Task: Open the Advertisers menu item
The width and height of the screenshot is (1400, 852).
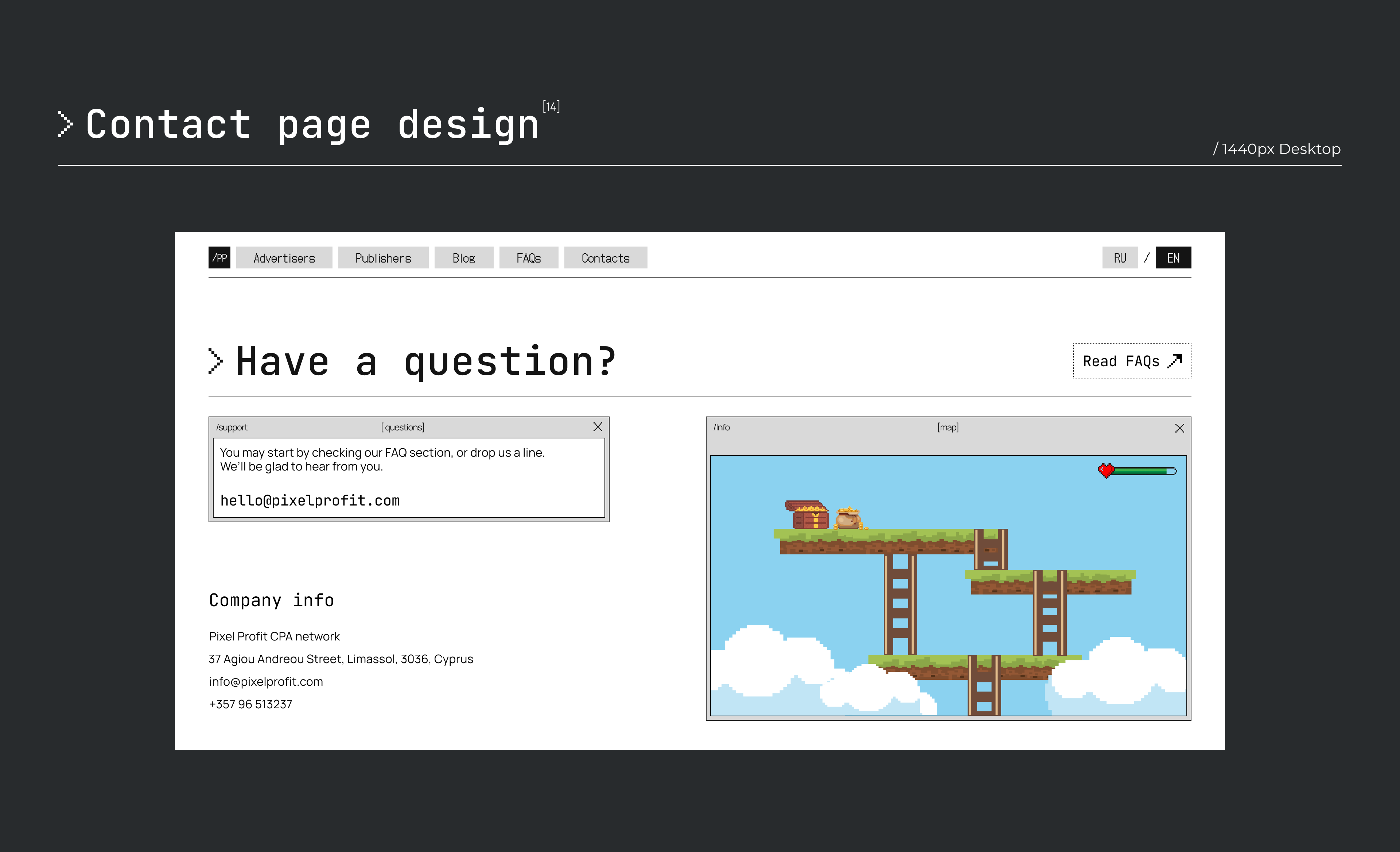Action: pos(284,257)
